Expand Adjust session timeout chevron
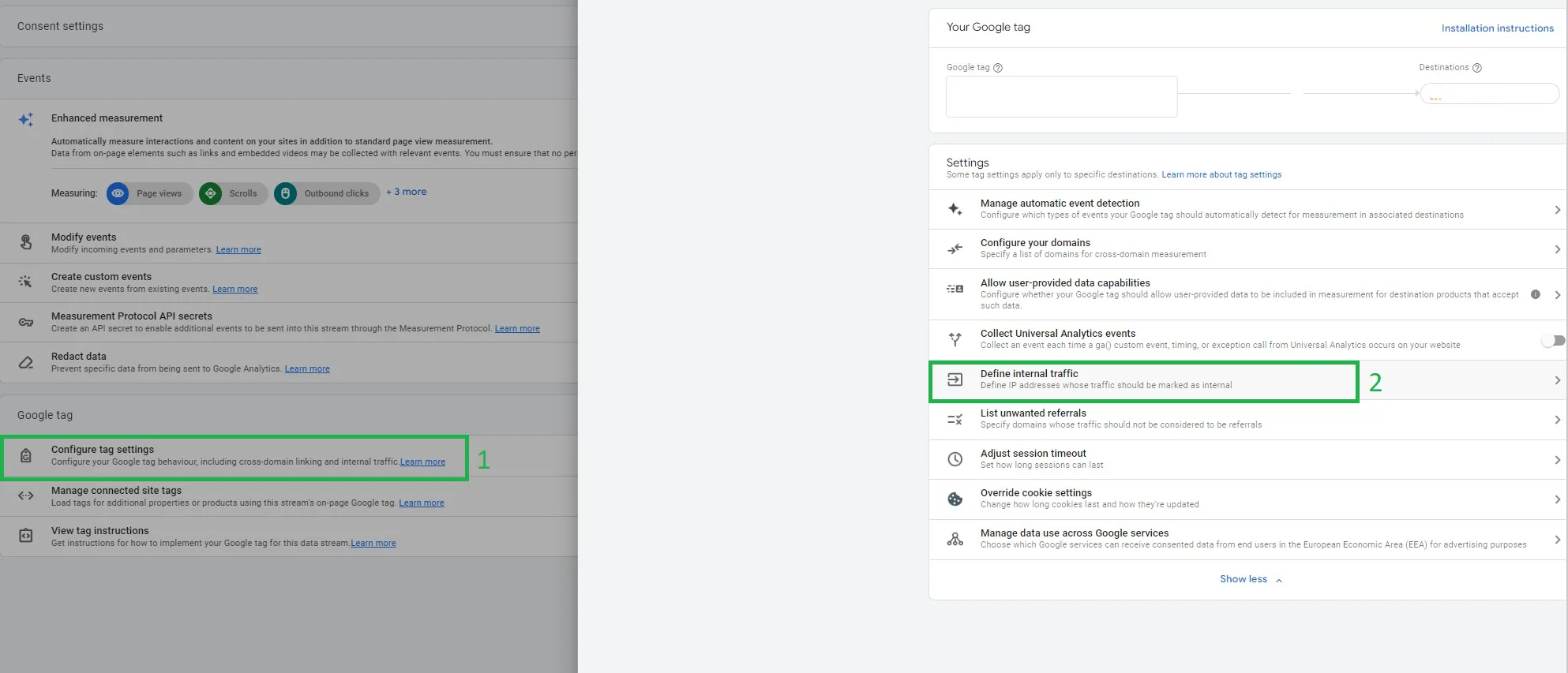The height and width of the screenshot is (673, 1568). tap(1557, 460)
